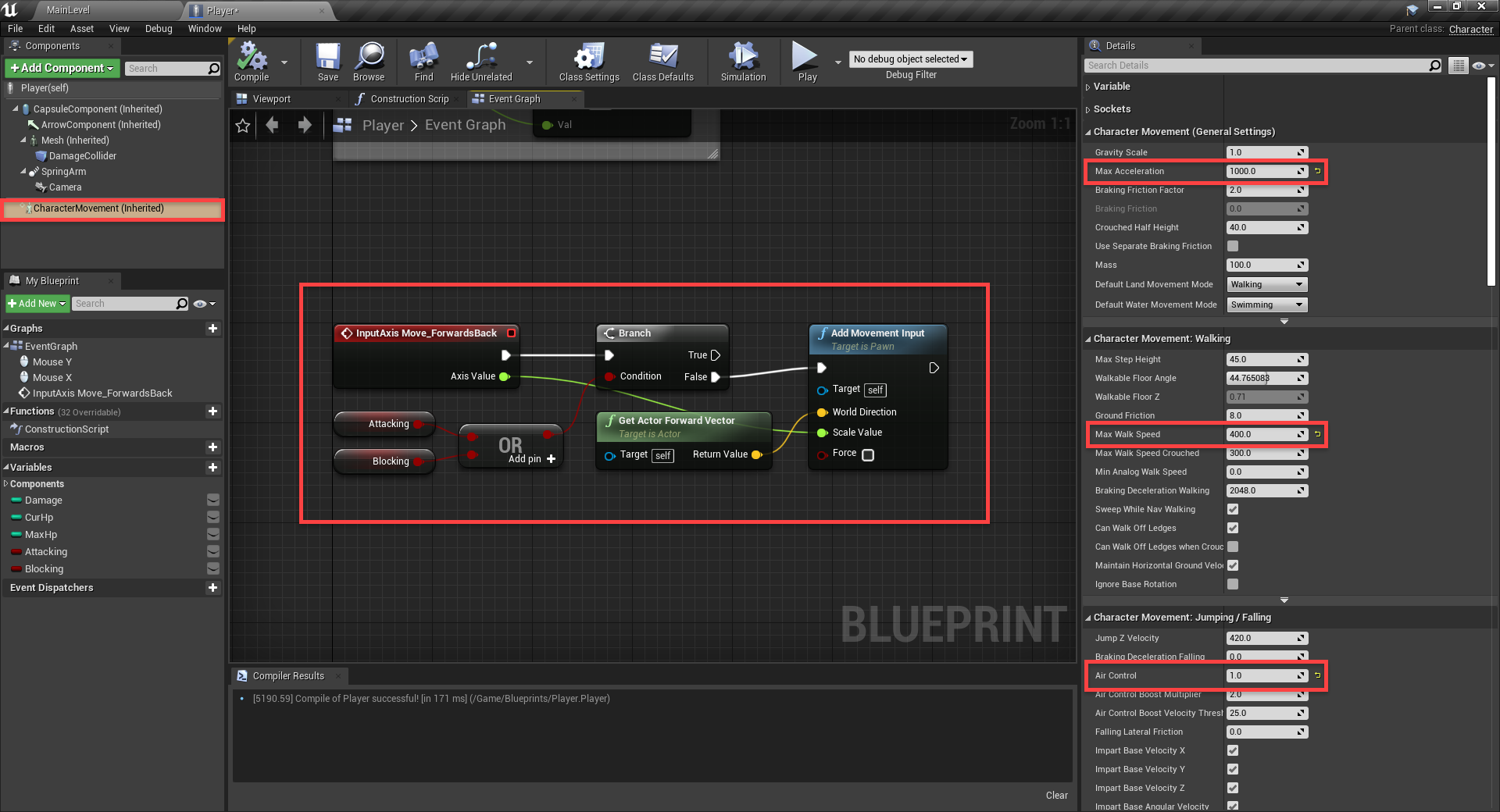This screenshot has width=1500, height=812.
Task: Bookmark graph with star icon
Action: [243, 125]
